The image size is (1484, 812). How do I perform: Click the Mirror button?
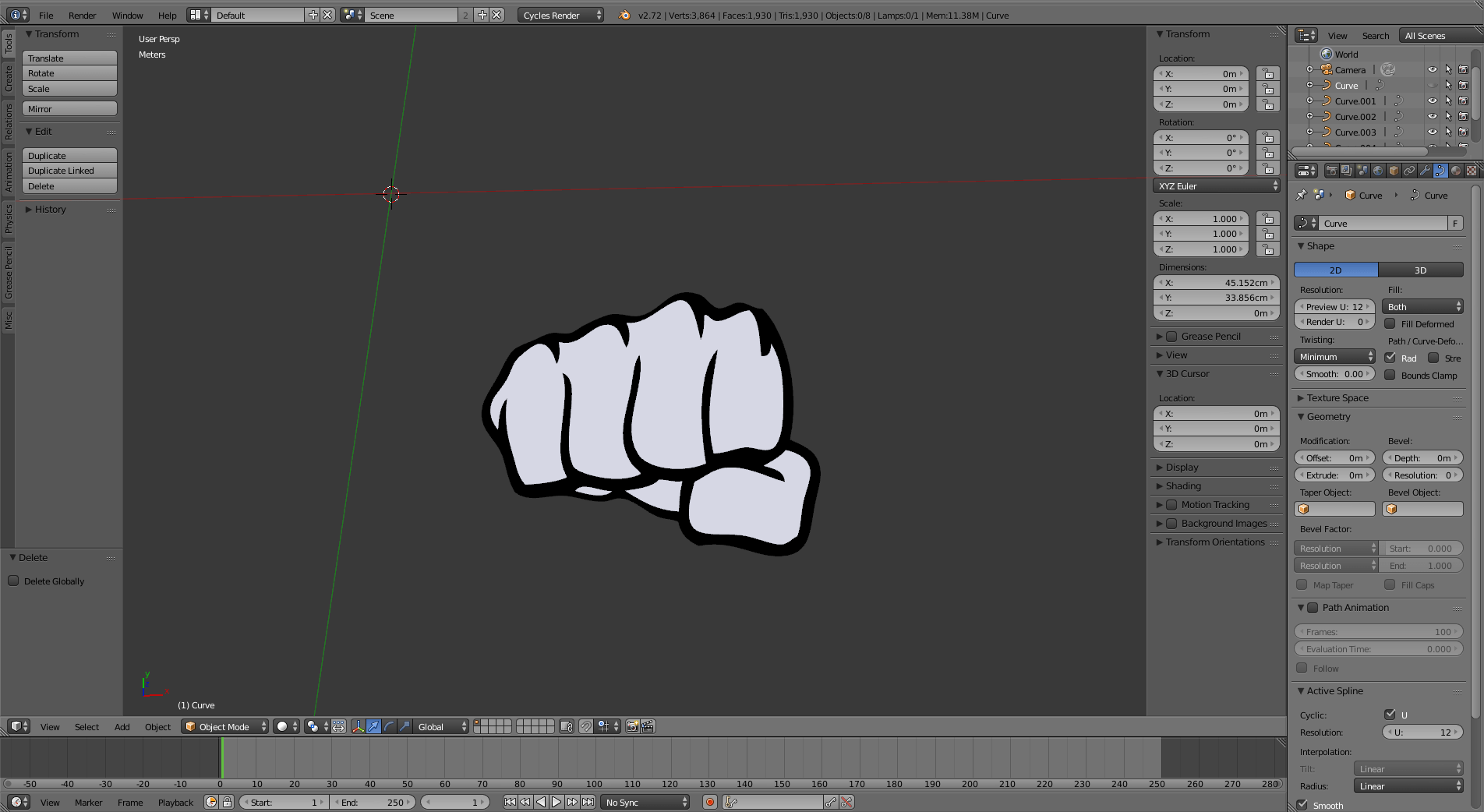pyautogui.click(x=69, y=108)
